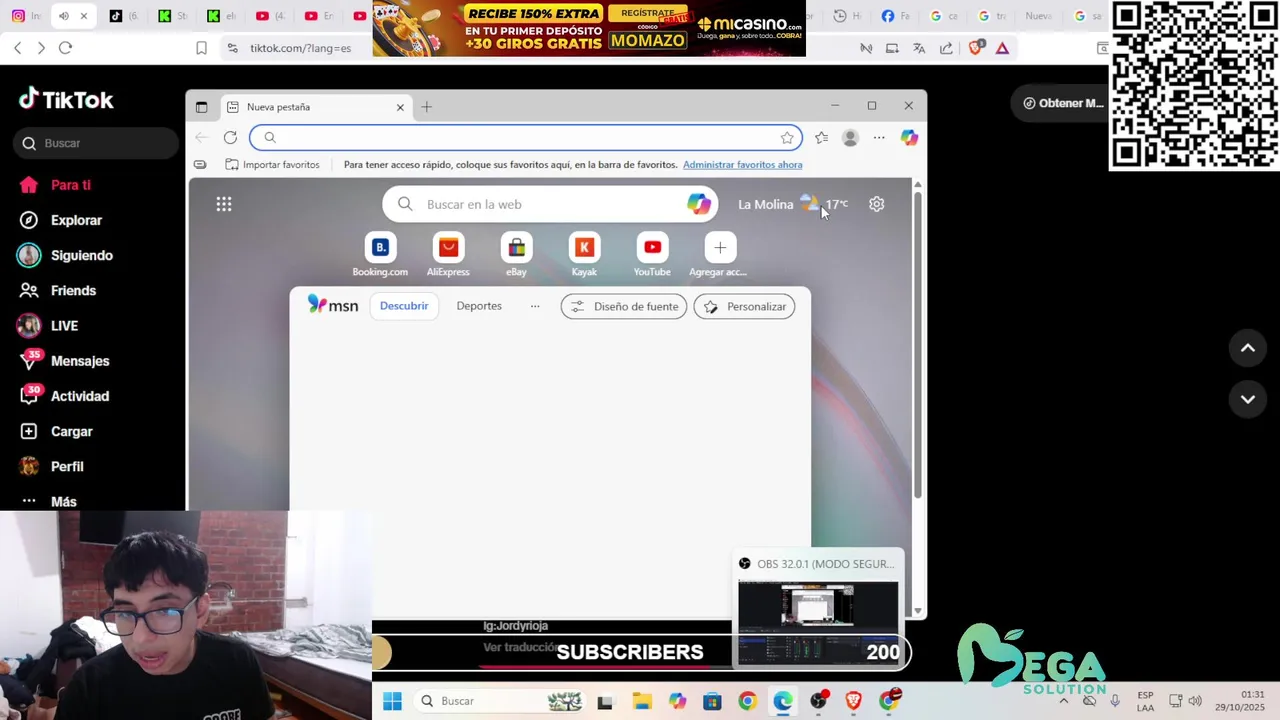This screenshot has height=720, width=1280.
Task: Open Actividad with 30 badge
Action: 66,396
